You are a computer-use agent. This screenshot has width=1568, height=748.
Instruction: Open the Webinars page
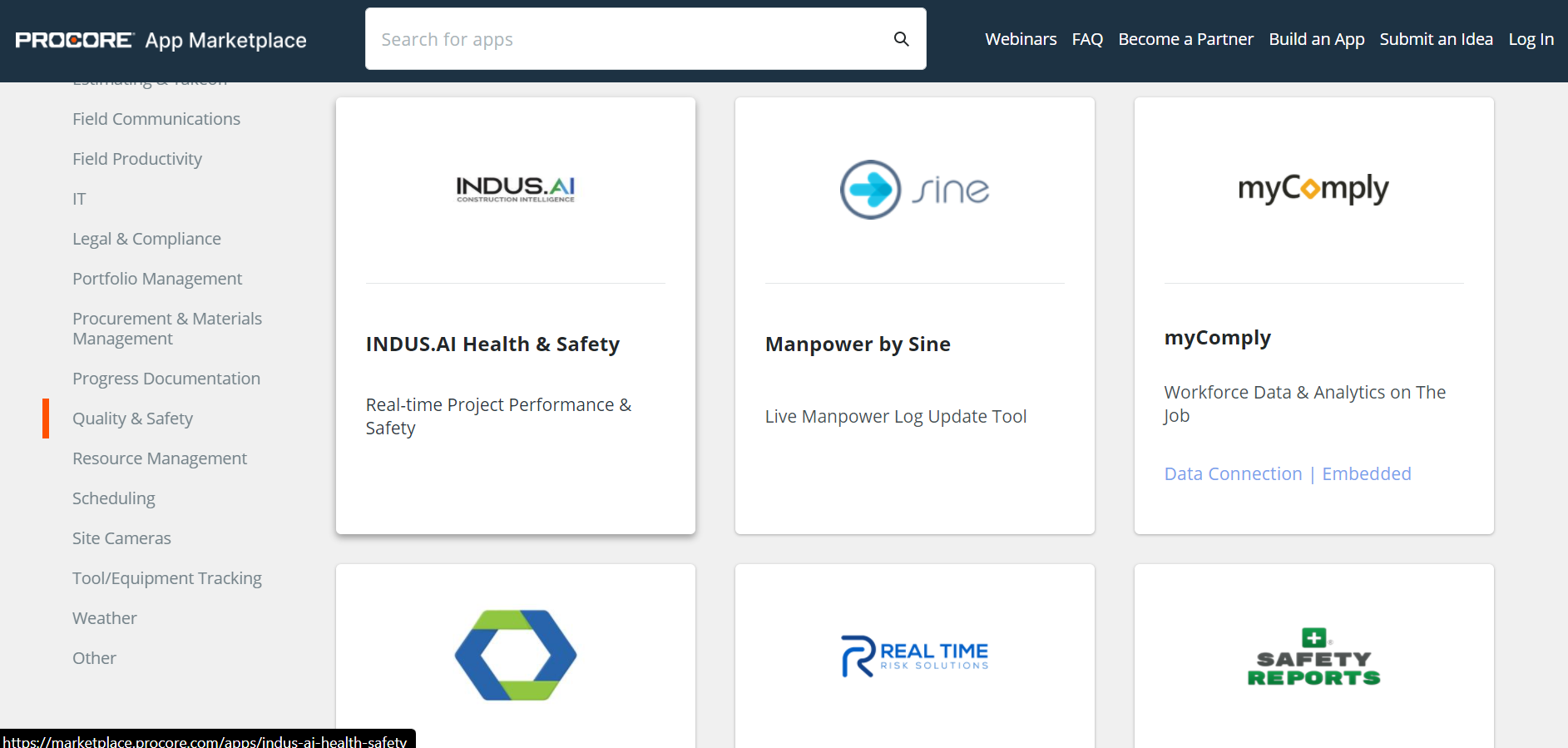pos(1020,39)
